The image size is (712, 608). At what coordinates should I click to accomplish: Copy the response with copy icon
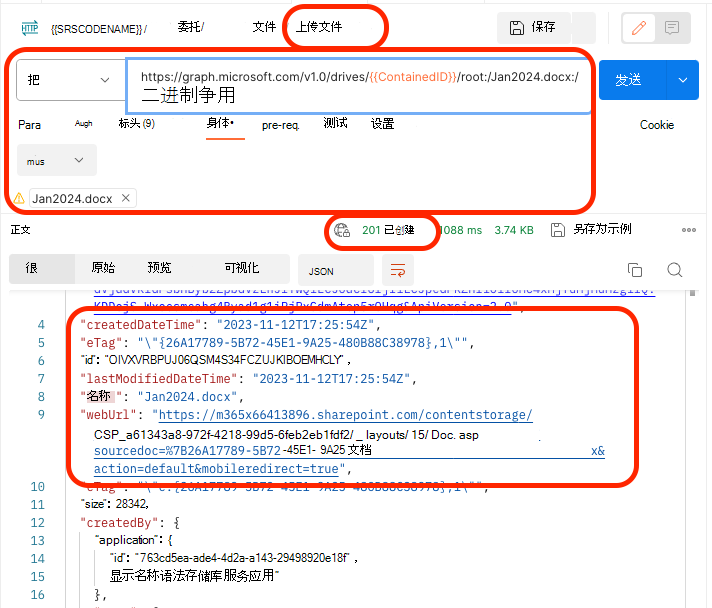634,270
